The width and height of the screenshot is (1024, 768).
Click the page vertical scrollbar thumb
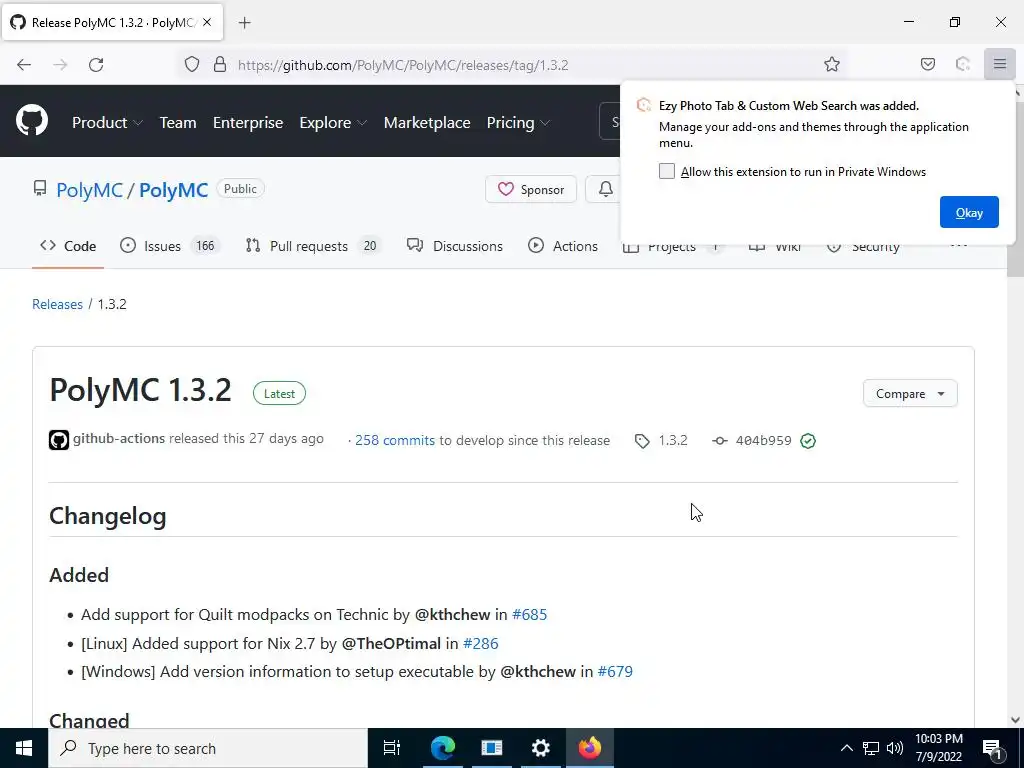[1015, 188]
